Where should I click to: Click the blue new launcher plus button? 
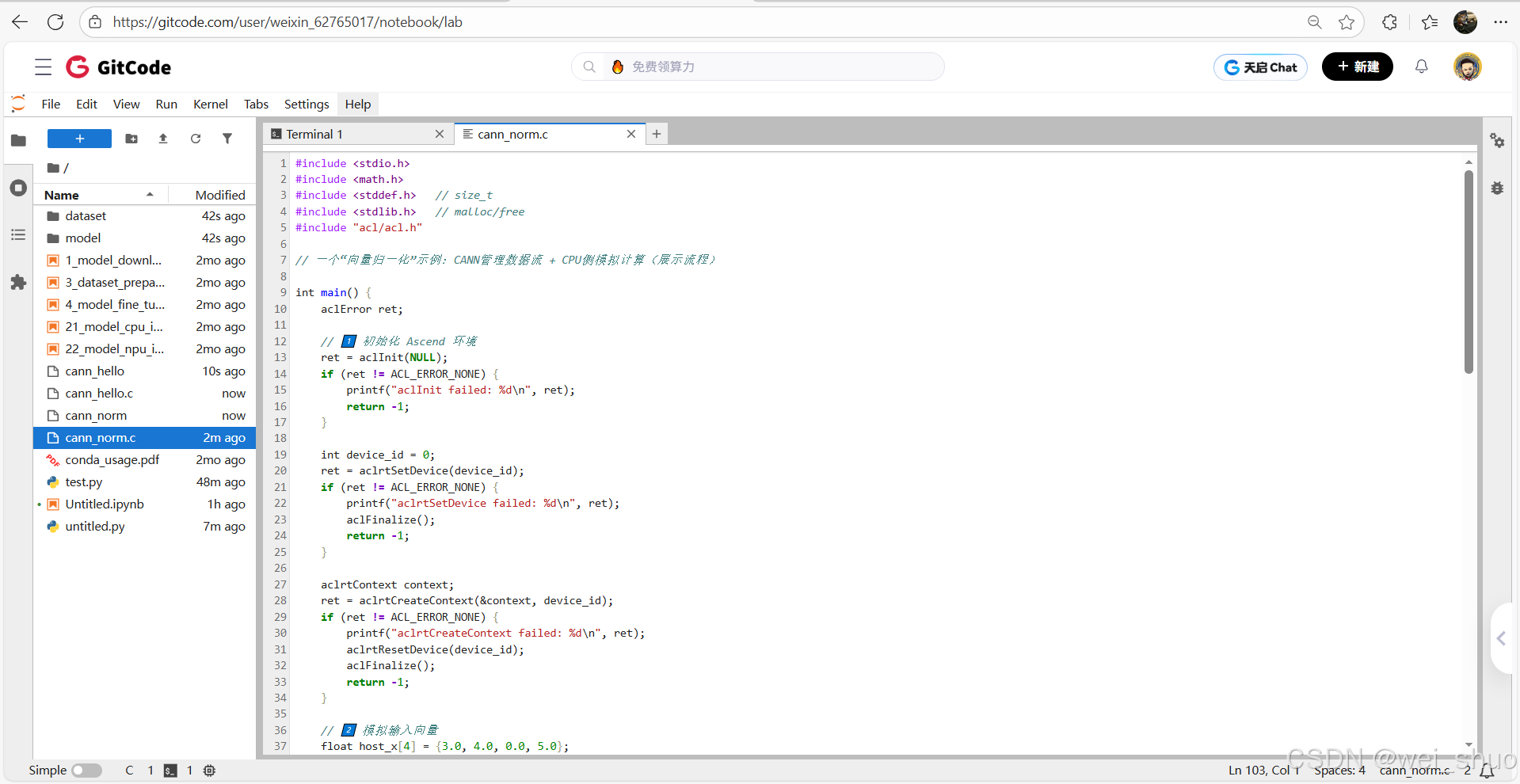[79, 139]
